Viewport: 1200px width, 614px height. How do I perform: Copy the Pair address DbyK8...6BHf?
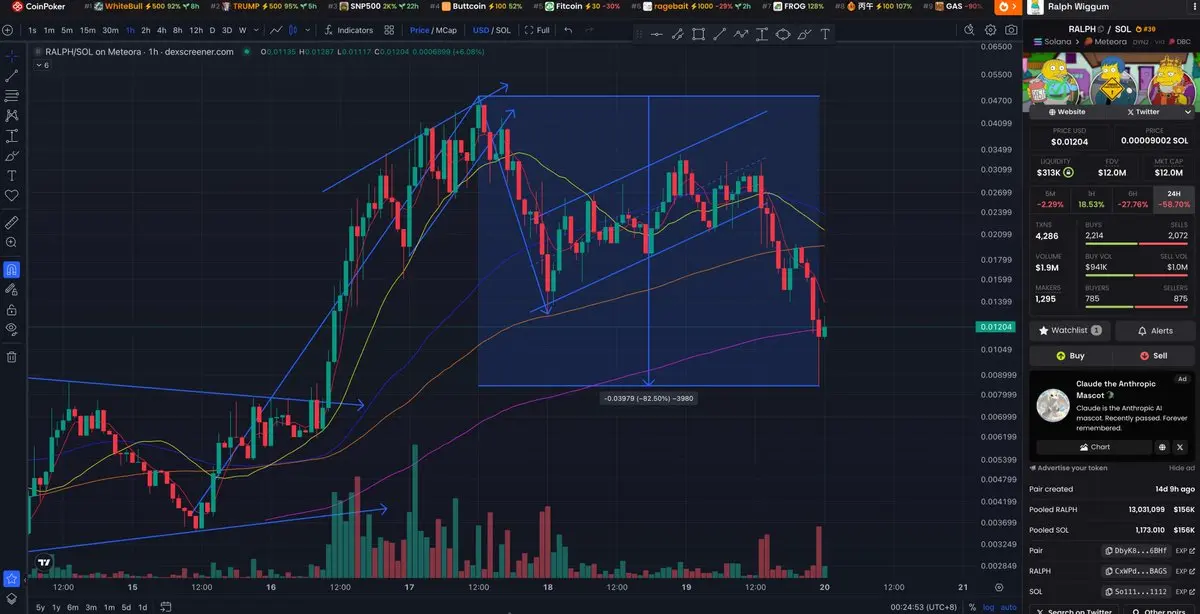point(1135,551)
